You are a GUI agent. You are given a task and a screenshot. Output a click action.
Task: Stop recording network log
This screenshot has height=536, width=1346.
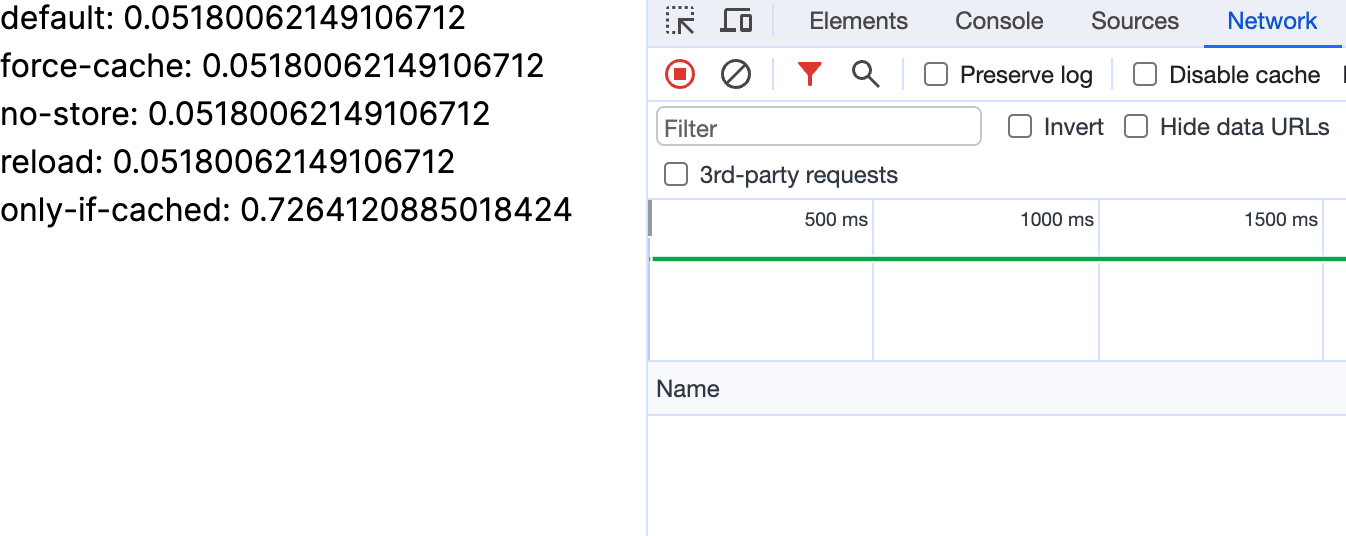point(680,74)
